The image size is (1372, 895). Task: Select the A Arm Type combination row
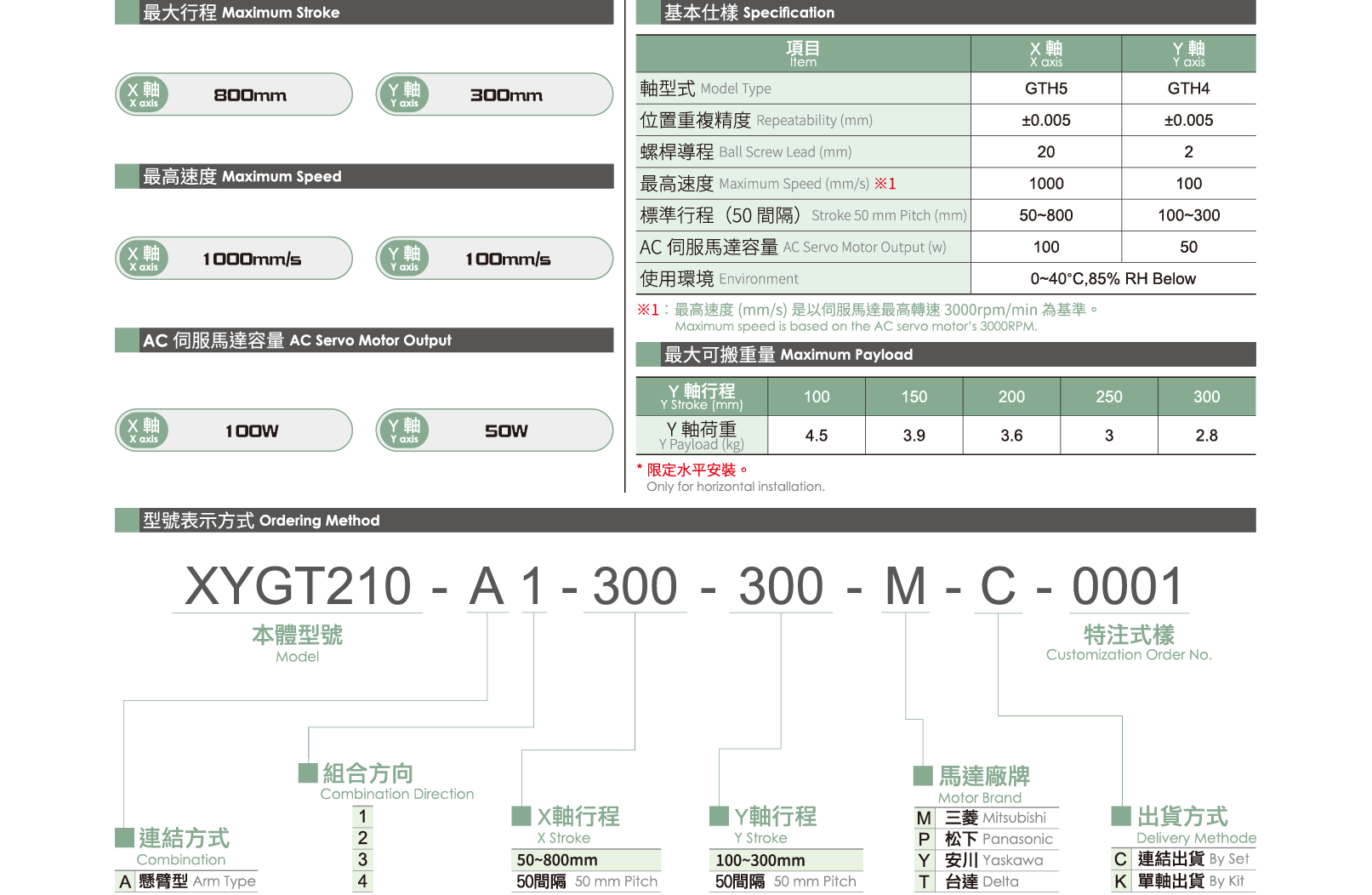(186, 881)
